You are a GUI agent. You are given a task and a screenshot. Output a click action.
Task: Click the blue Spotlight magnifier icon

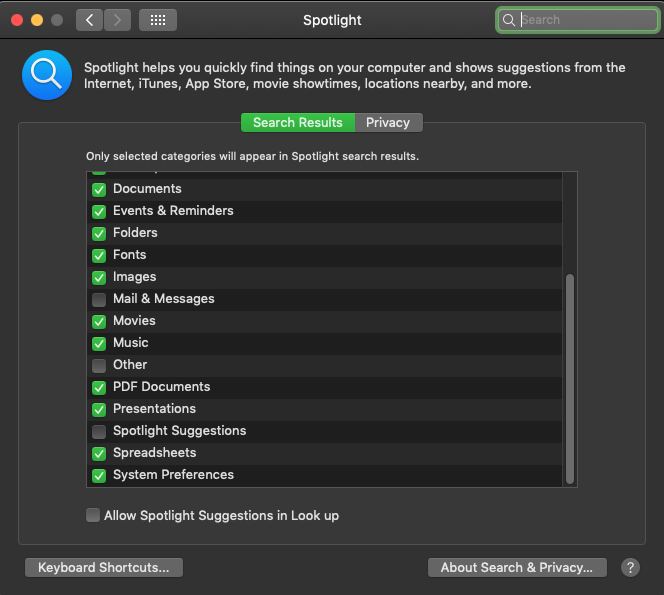pyautogui.click(x=47, y=75)
